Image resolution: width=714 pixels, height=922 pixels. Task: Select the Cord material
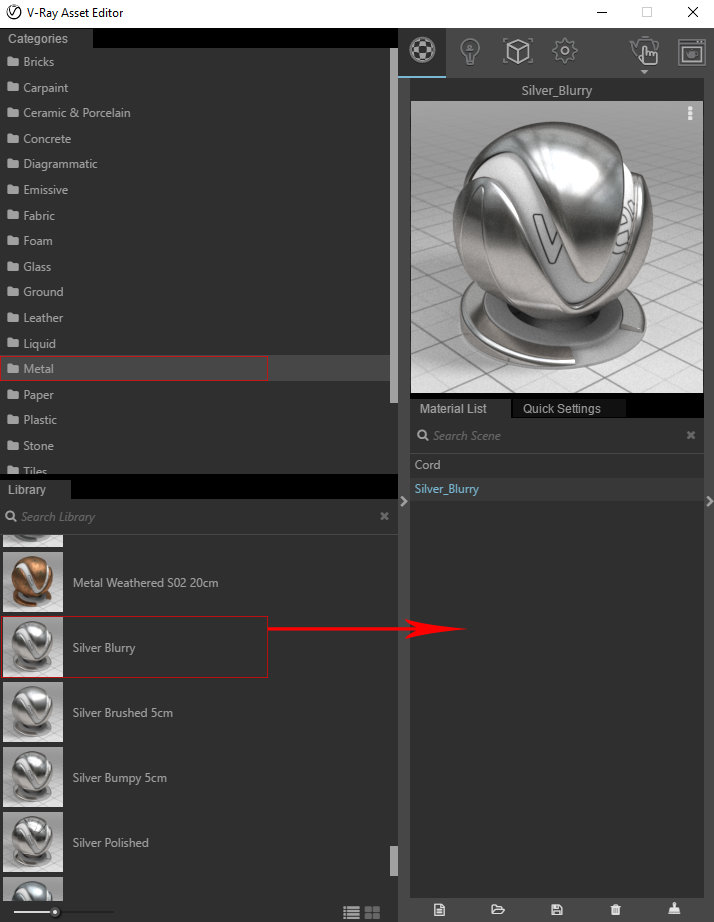[556, 465]
